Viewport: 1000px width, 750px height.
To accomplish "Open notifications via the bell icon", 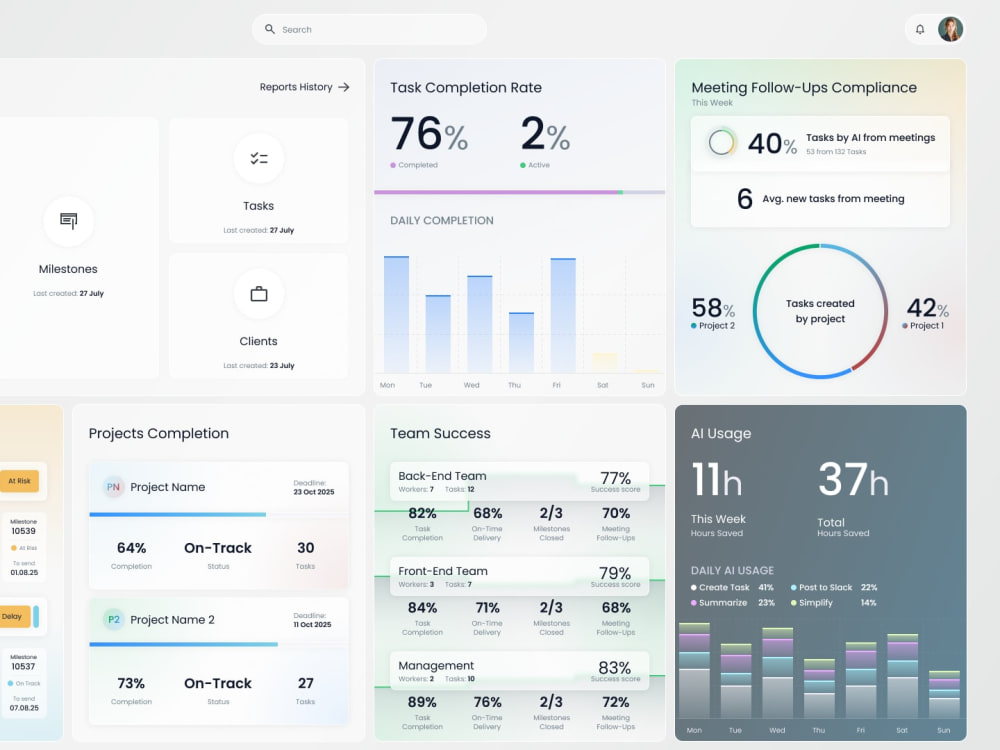I will tap(920, 29).
